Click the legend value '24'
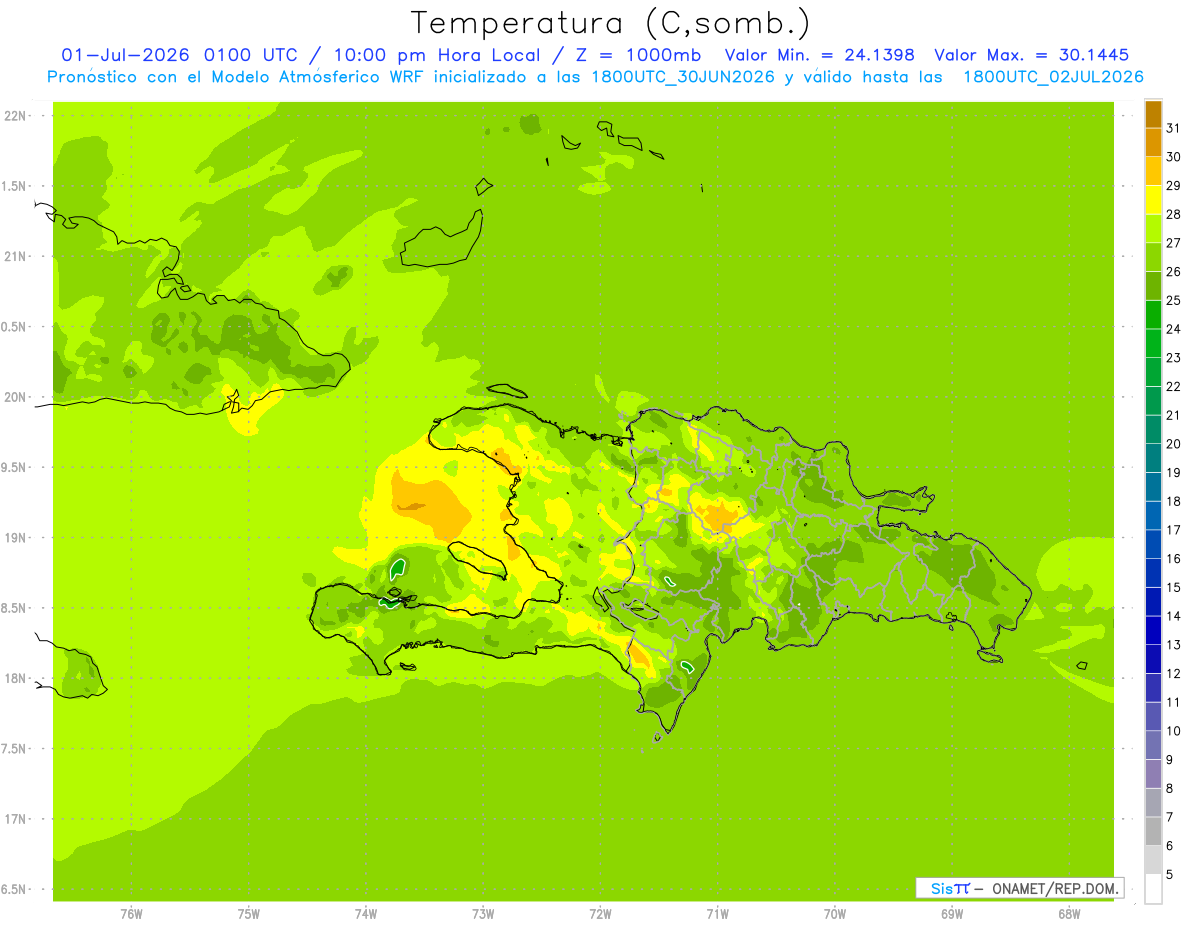1200x927 pixels. tap(1174, 329)
